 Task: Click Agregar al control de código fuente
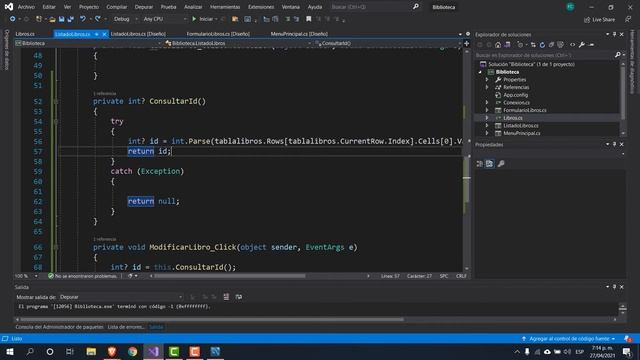pos(569,339)
